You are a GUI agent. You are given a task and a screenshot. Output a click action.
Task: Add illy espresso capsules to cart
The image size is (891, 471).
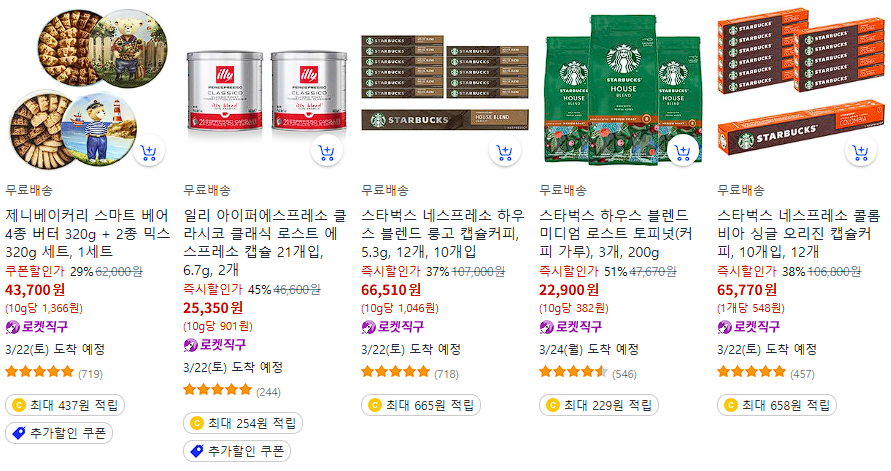(x=327, y=152)
